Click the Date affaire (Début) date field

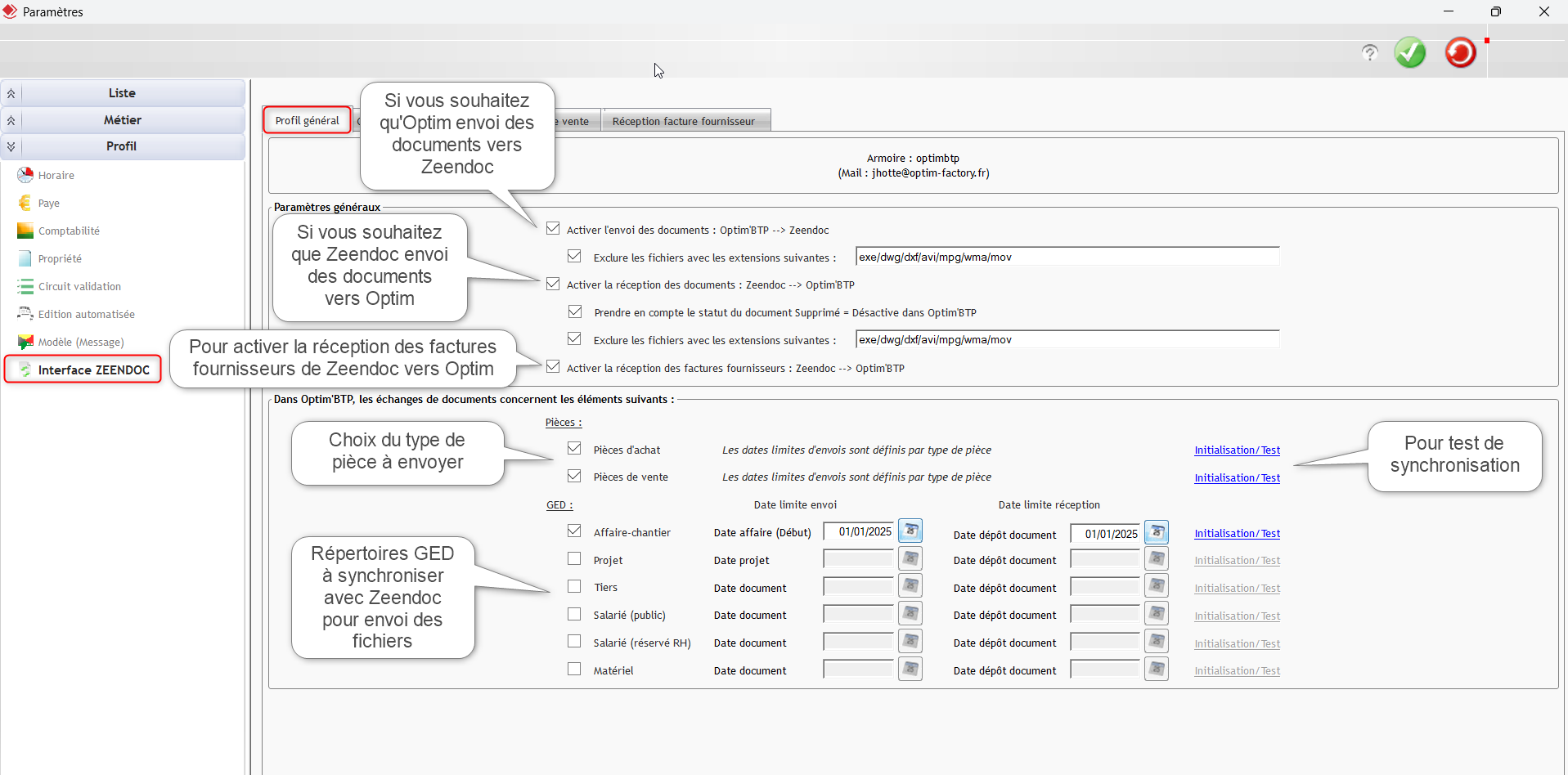pyautogui.click(x=859, y=532)
